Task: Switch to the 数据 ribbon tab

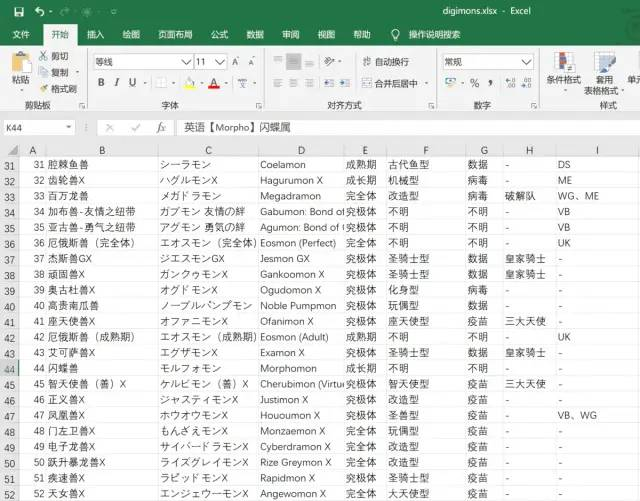Action: point(255,35)
